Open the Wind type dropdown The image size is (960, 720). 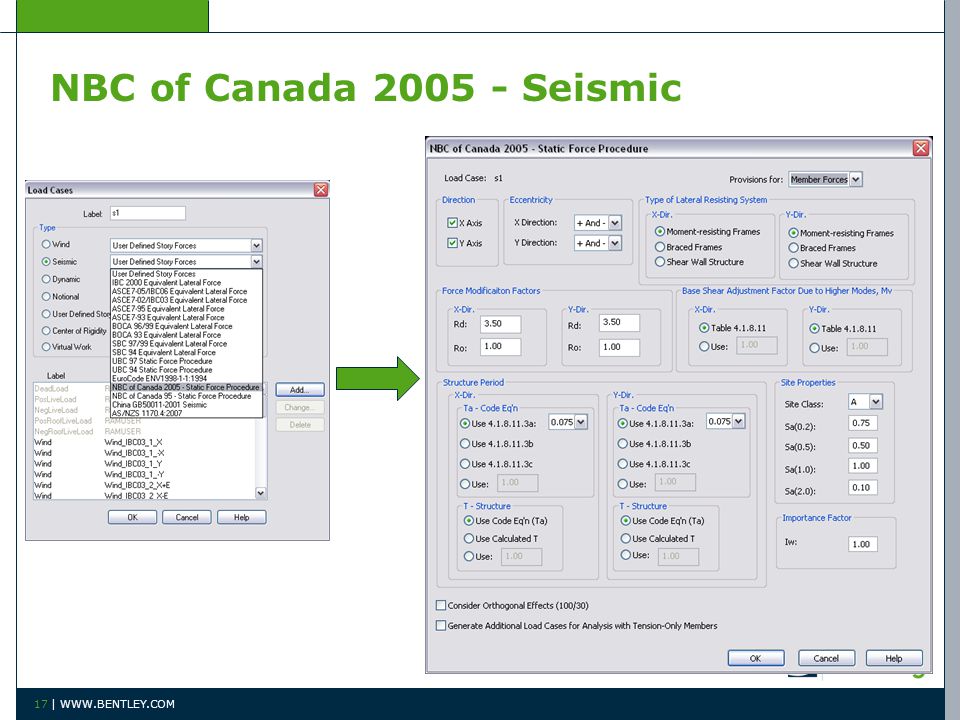tap(257, 246)
